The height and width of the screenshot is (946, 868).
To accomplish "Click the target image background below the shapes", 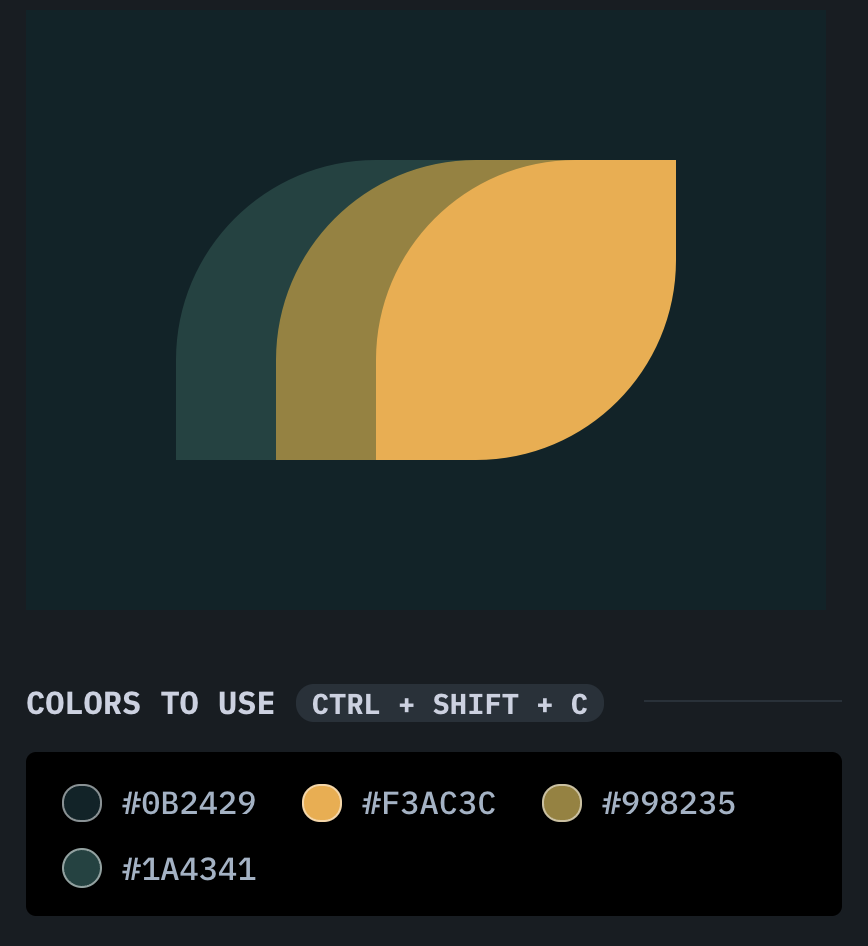I will point(426,535).
